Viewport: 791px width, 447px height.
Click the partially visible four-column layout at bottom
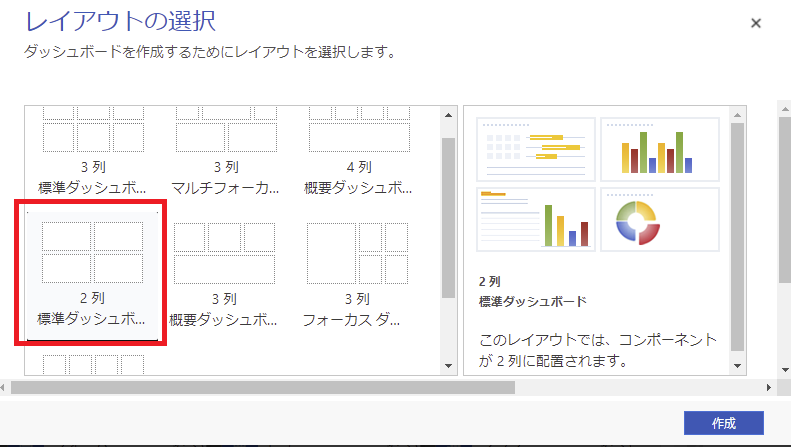(93, 364)
